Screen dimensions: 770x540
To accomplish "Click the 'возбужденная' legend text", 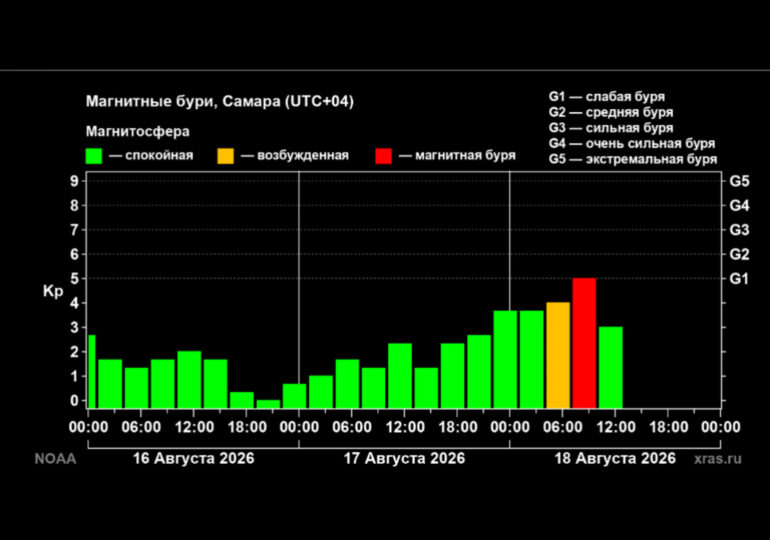I will coord(303,156).
